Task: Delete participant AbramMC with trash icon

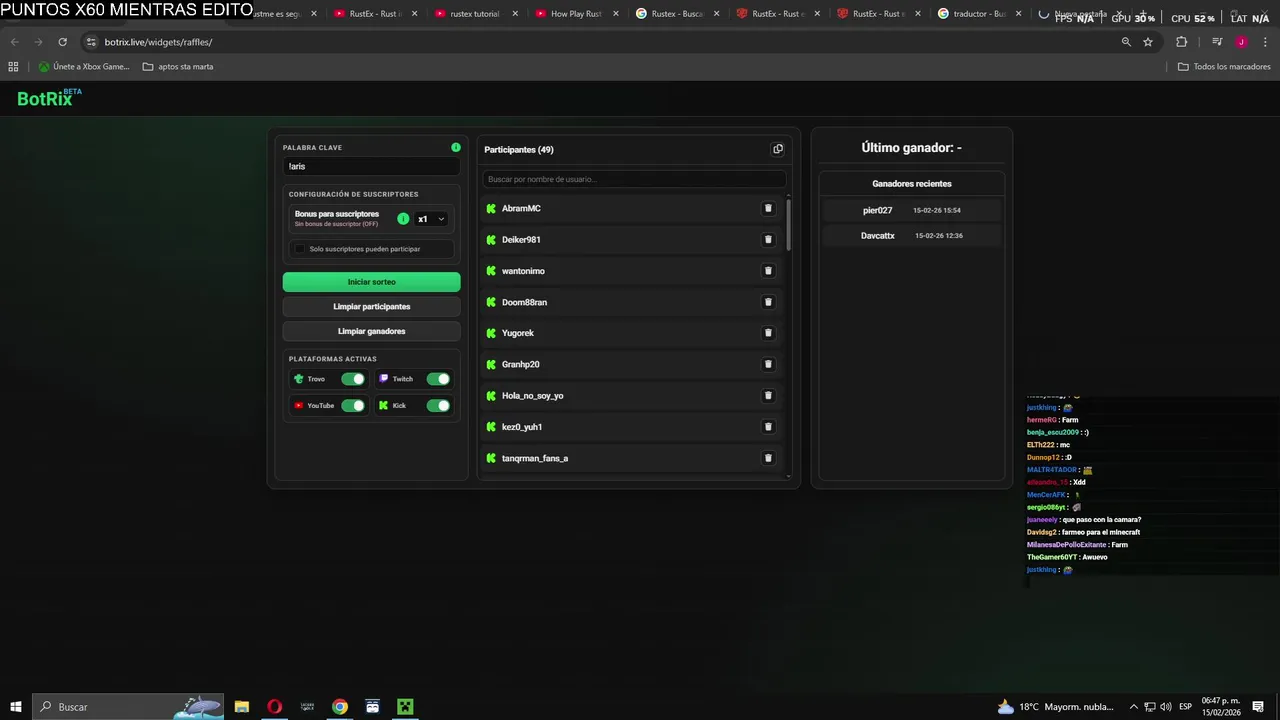Action: pos(768,208)
